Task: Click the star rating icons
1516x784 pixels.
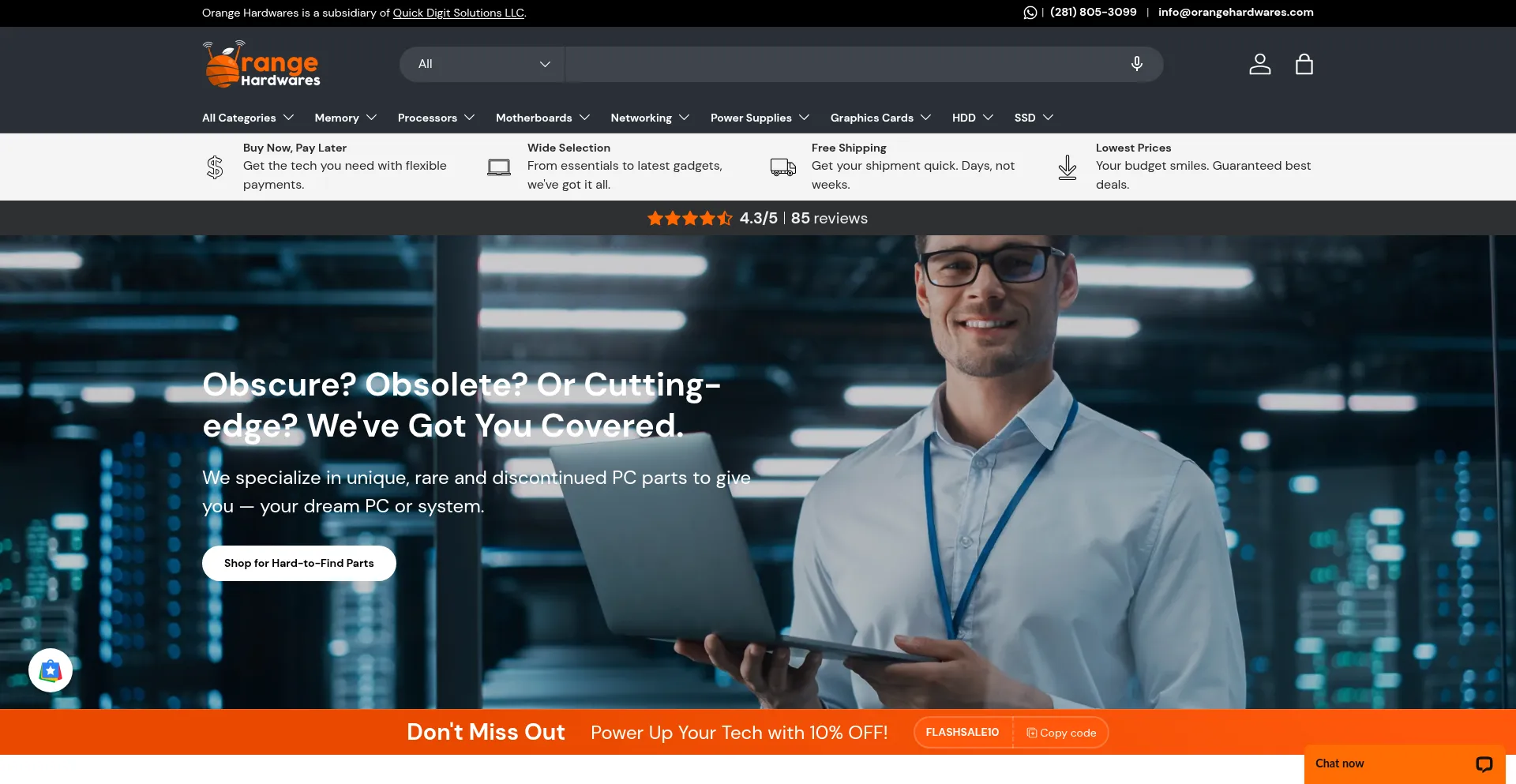Action: coord(689,219)
